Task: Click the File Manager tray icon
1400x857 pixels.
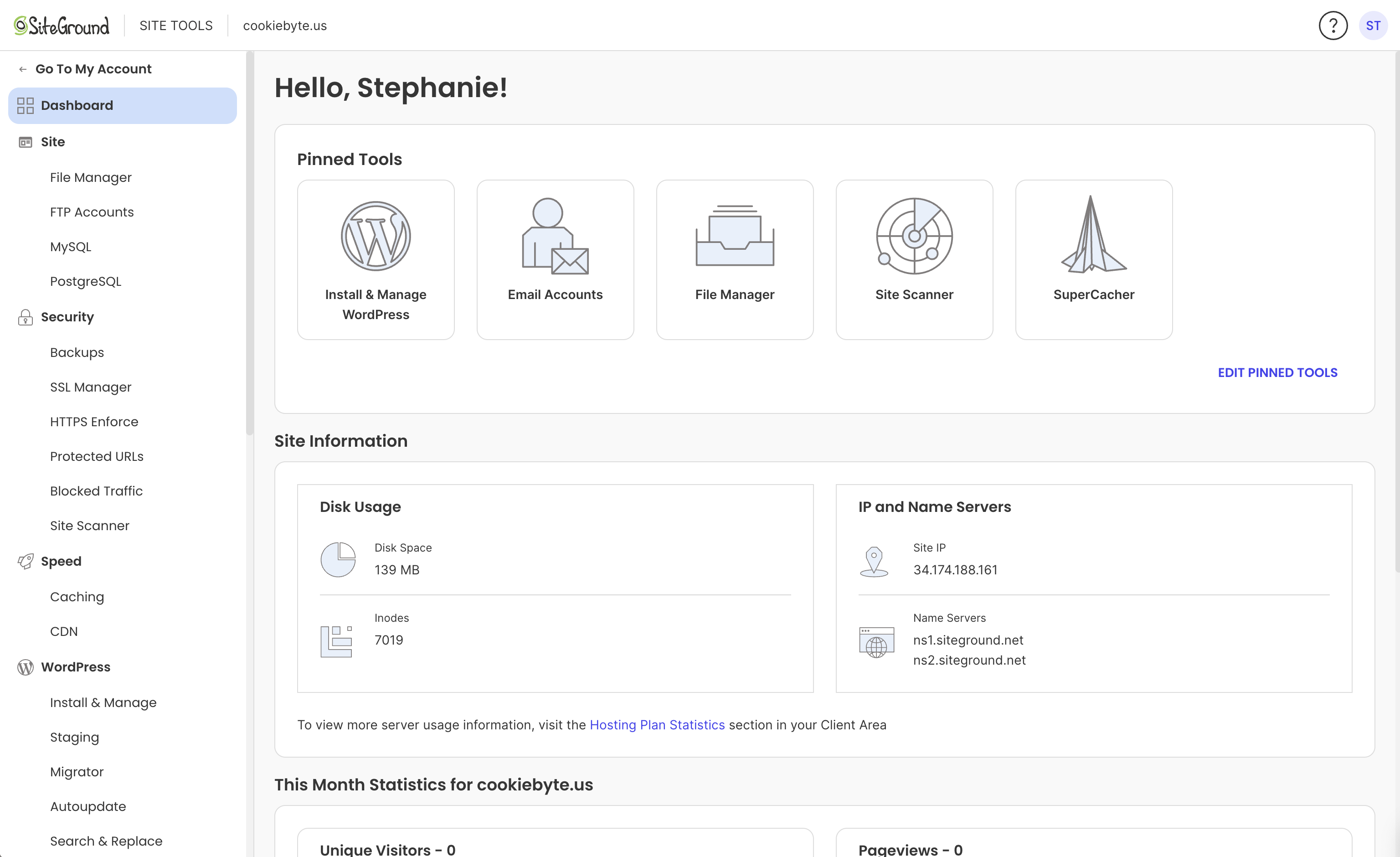Action: click(735, 235)
